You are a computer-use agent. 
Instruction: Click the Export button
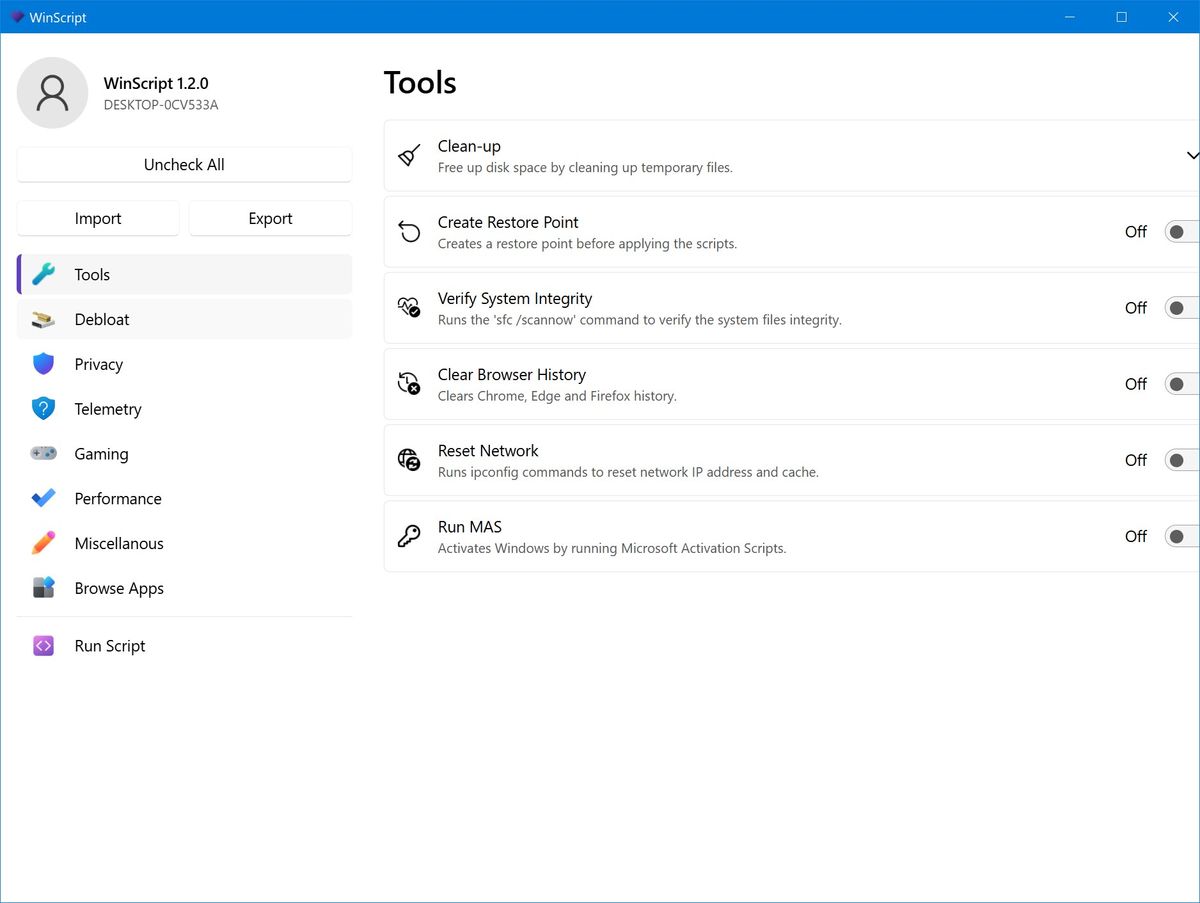tap(270, 218)
